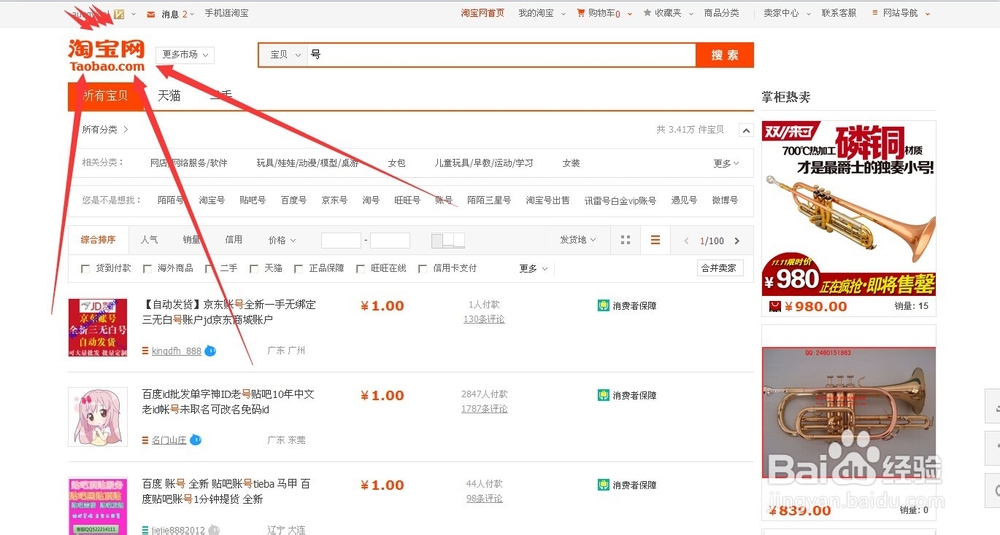Open the message envelope icon
This screenshot has height=535, width=1000.
[151, 13]
